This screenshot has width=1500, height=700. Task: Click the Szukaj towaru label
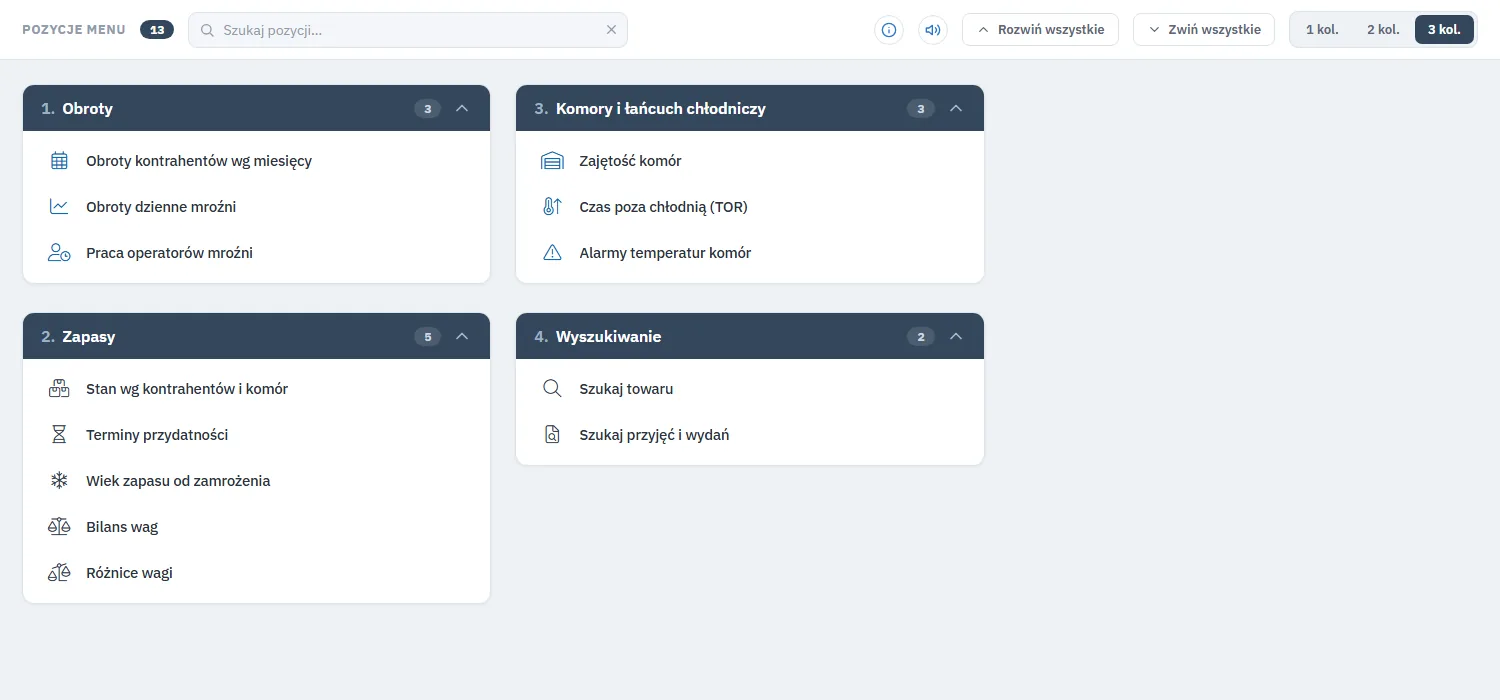tap(626, 389)
